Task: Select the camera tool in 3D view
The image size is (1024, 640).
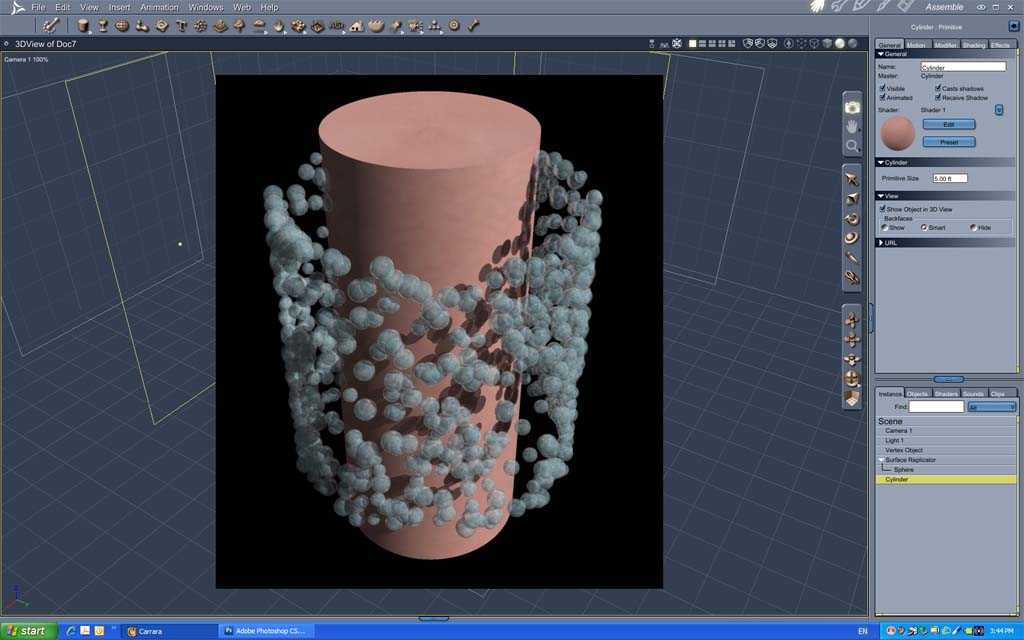Action: point(852,108)
